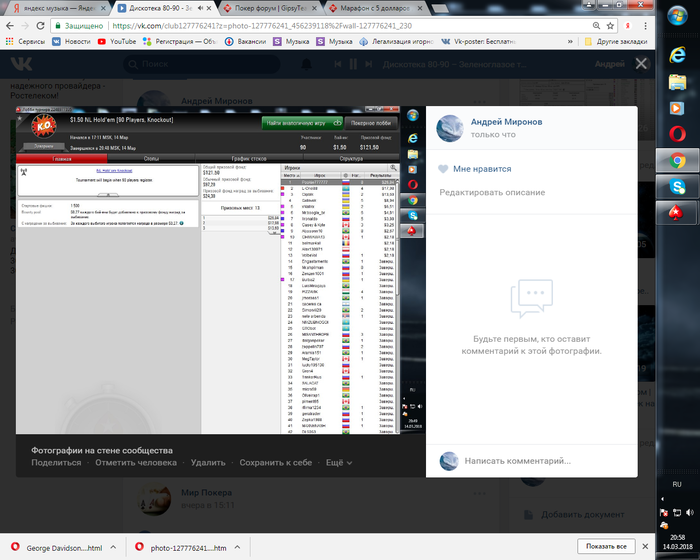
Task: Click Редактировать описание
Action: point(492,192)
